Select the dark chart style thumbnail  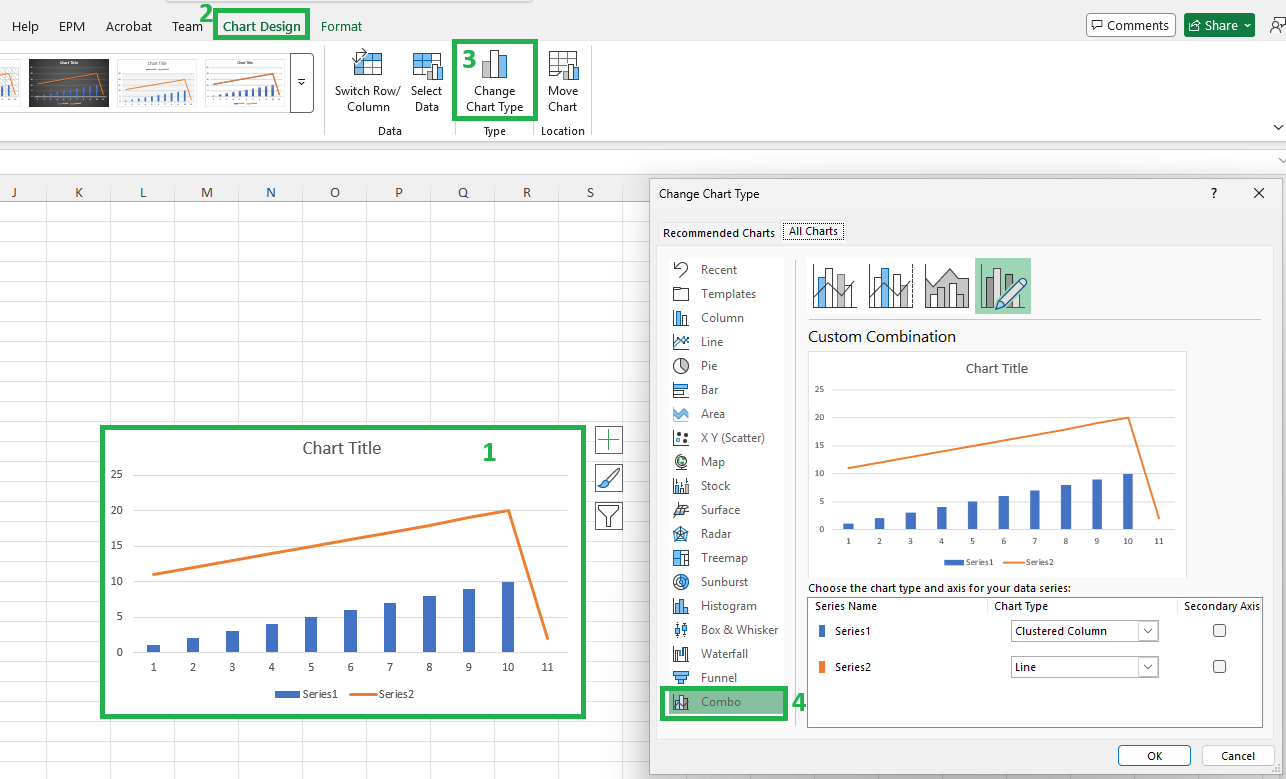point(69,83)
